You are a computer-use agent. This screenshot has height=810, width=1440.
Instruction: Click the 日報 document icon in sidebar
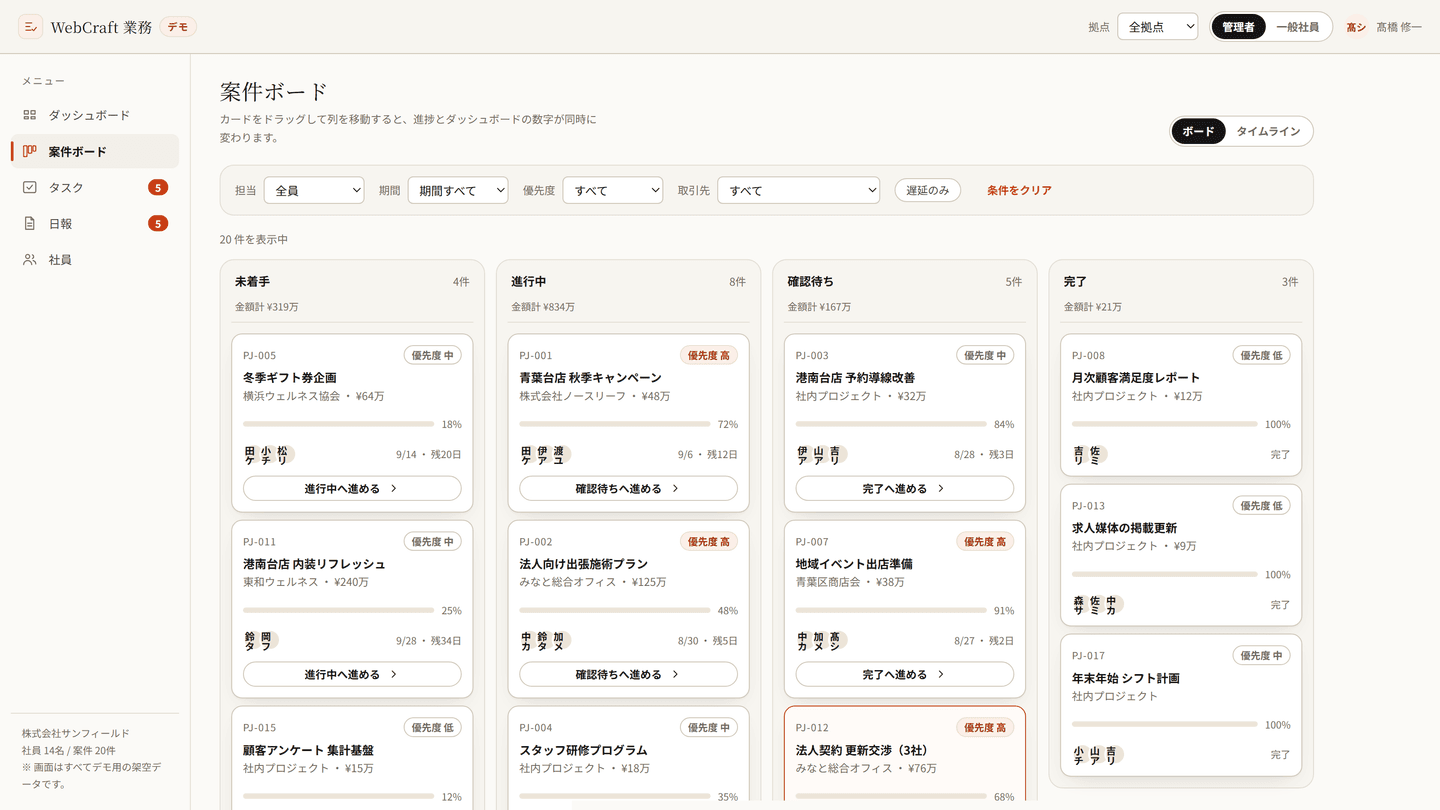click(x=30, y=223)
